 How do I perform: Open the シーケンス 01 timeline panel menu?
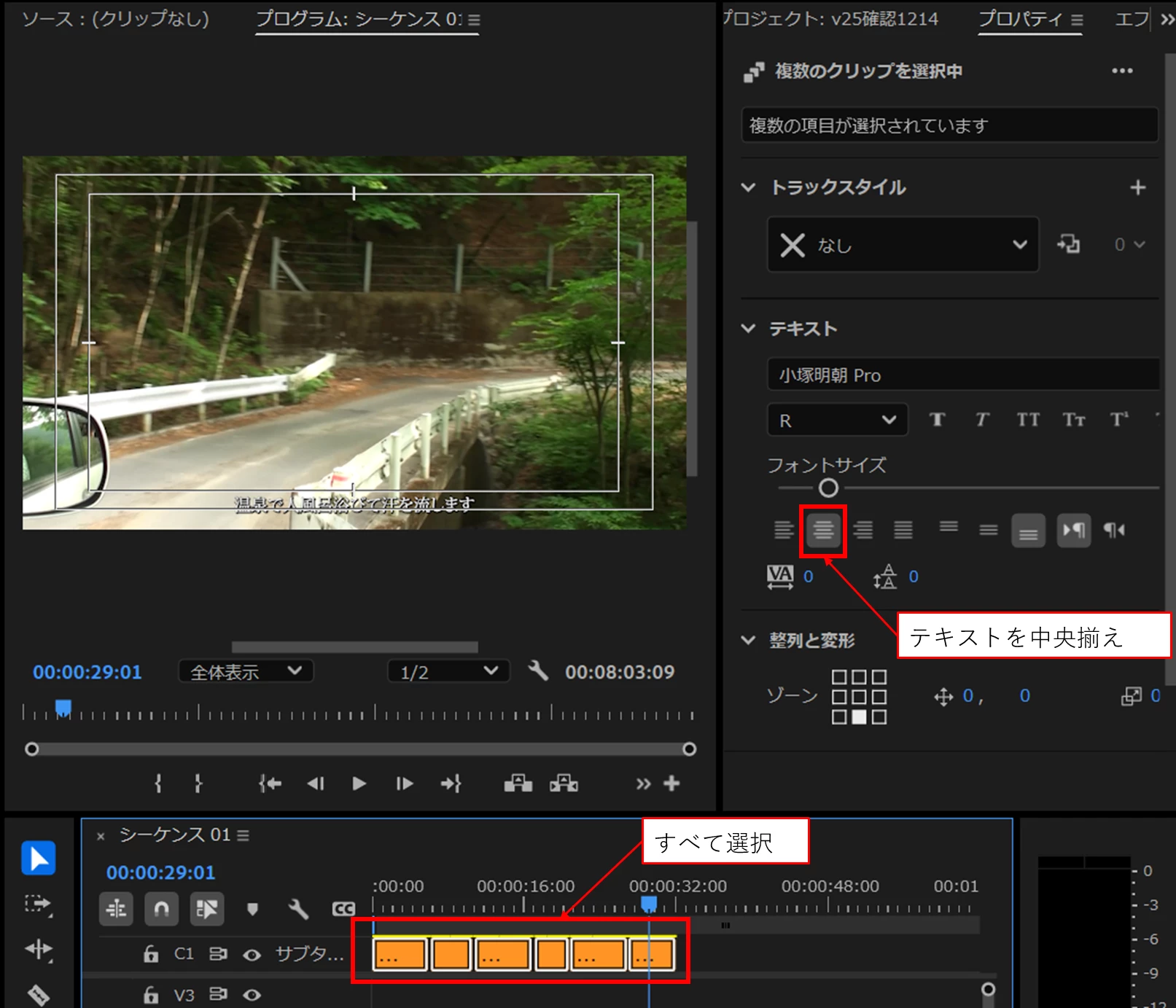244,835
